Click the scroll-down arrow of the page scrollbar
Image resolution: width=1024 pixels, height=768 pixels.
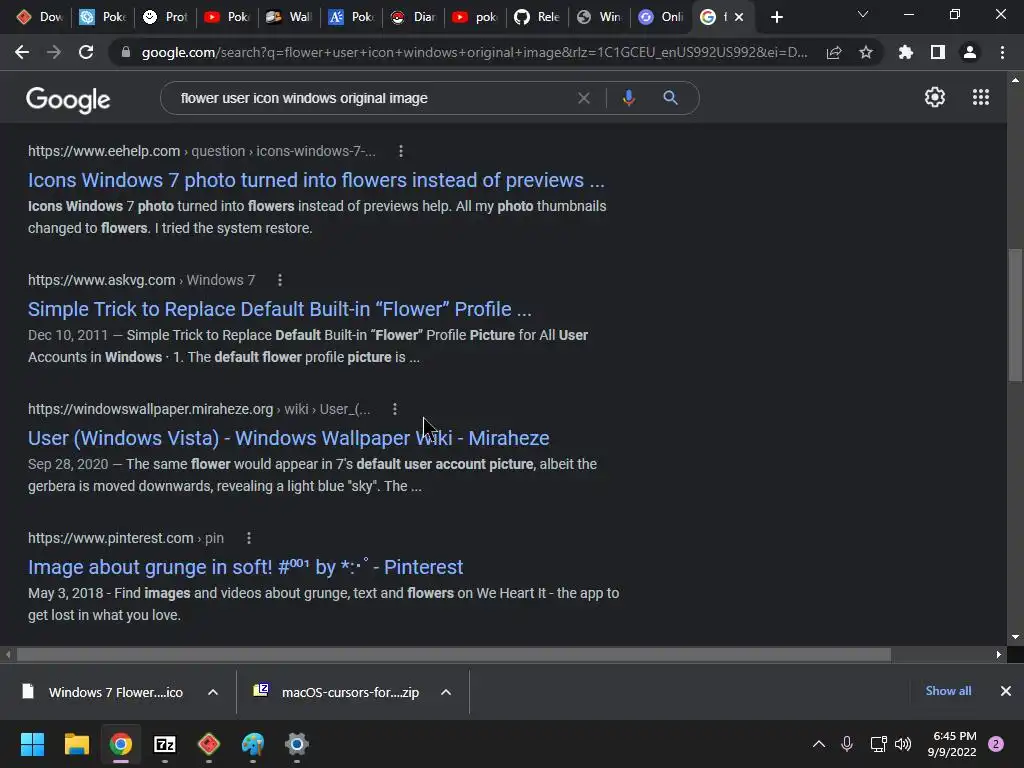pyautogui.click(x=1015, y=637)
